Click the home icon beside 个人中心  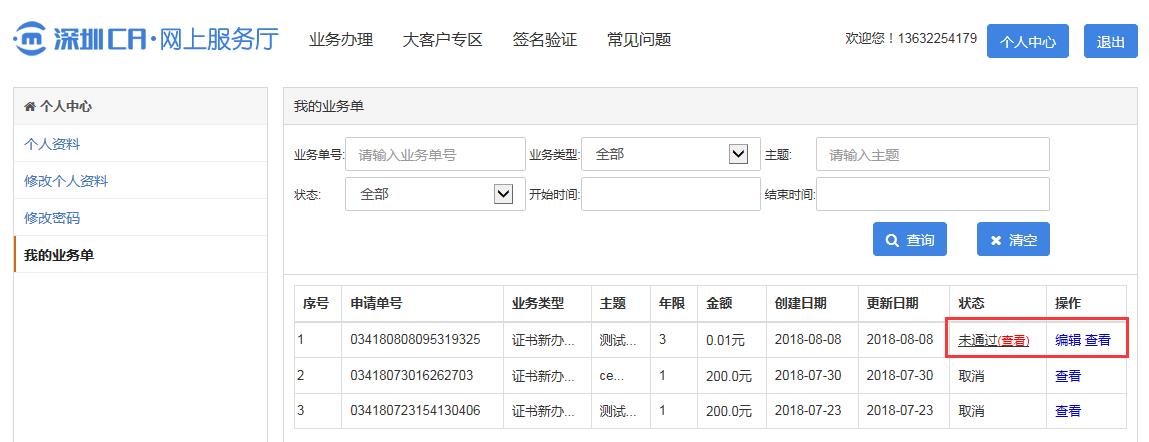coord(29,107)
